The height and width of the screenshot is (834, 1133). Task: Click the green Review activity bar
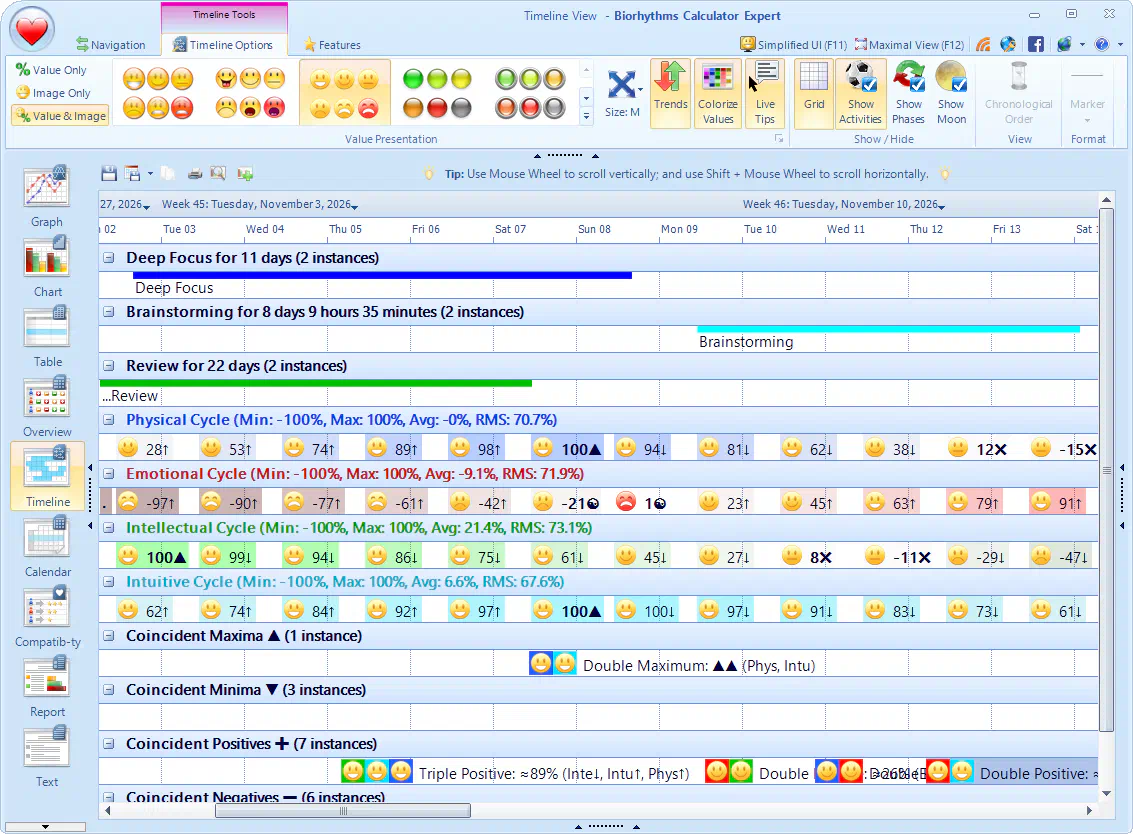pyautogui.click(x=316, y=383)
